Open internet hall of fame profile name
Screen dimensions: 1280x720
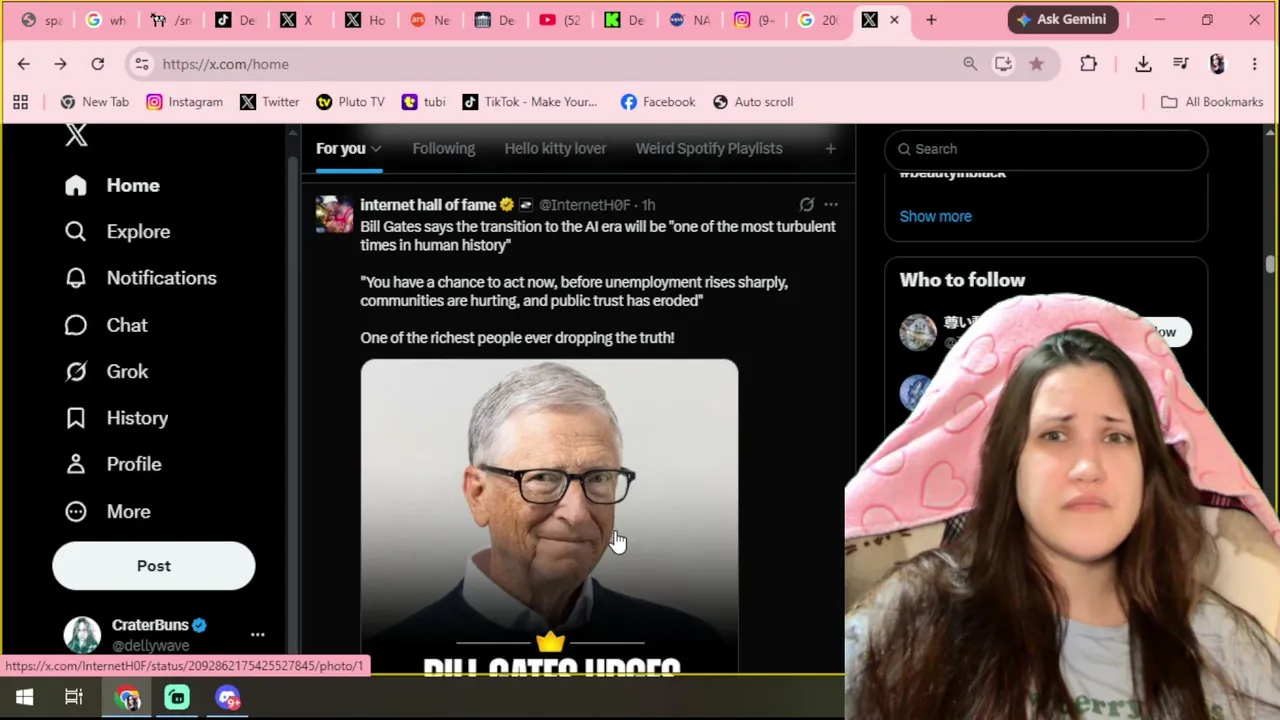(x=428, y=205)
